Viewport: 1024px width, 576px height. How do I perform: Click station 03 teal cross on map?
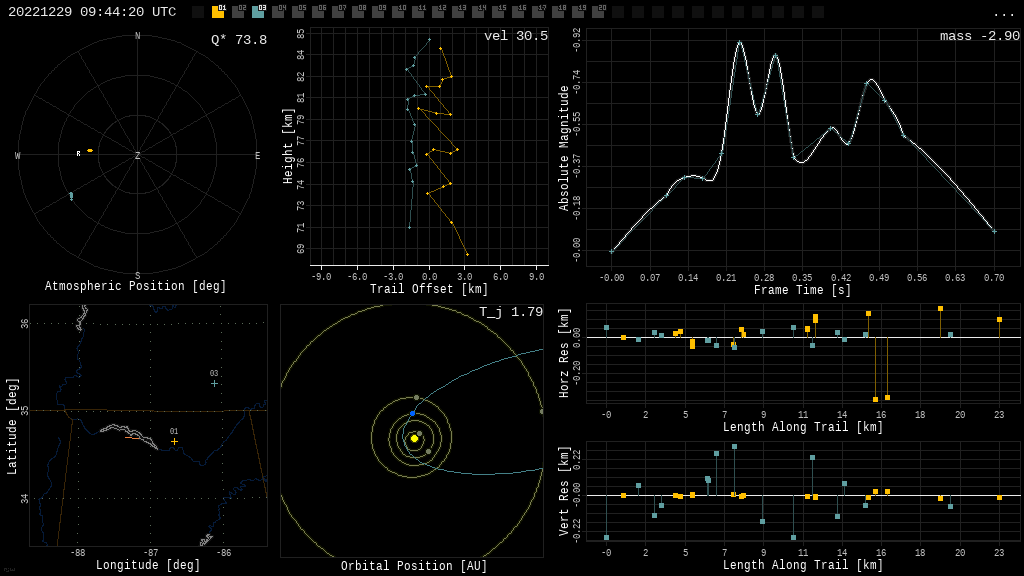click(x=214, y=383)
